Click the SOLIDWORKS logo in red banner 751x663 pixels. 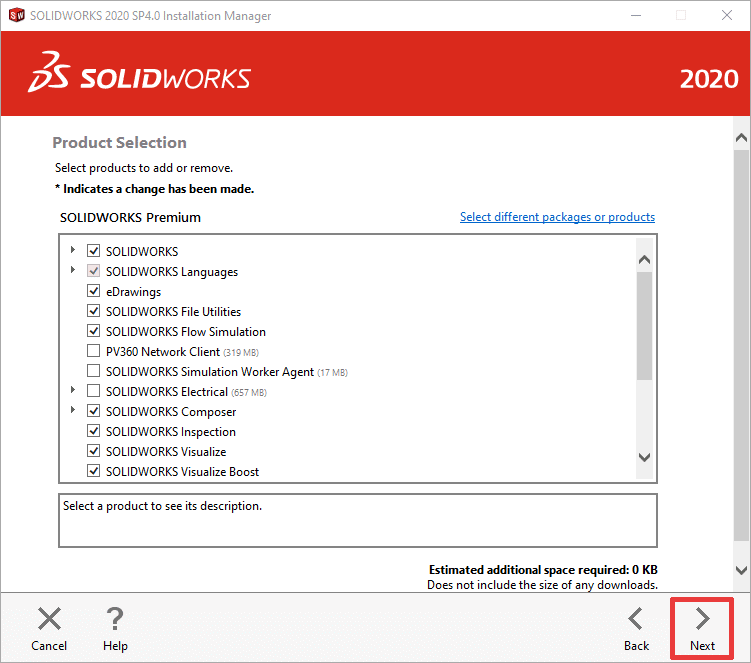[x=139, y=73]
